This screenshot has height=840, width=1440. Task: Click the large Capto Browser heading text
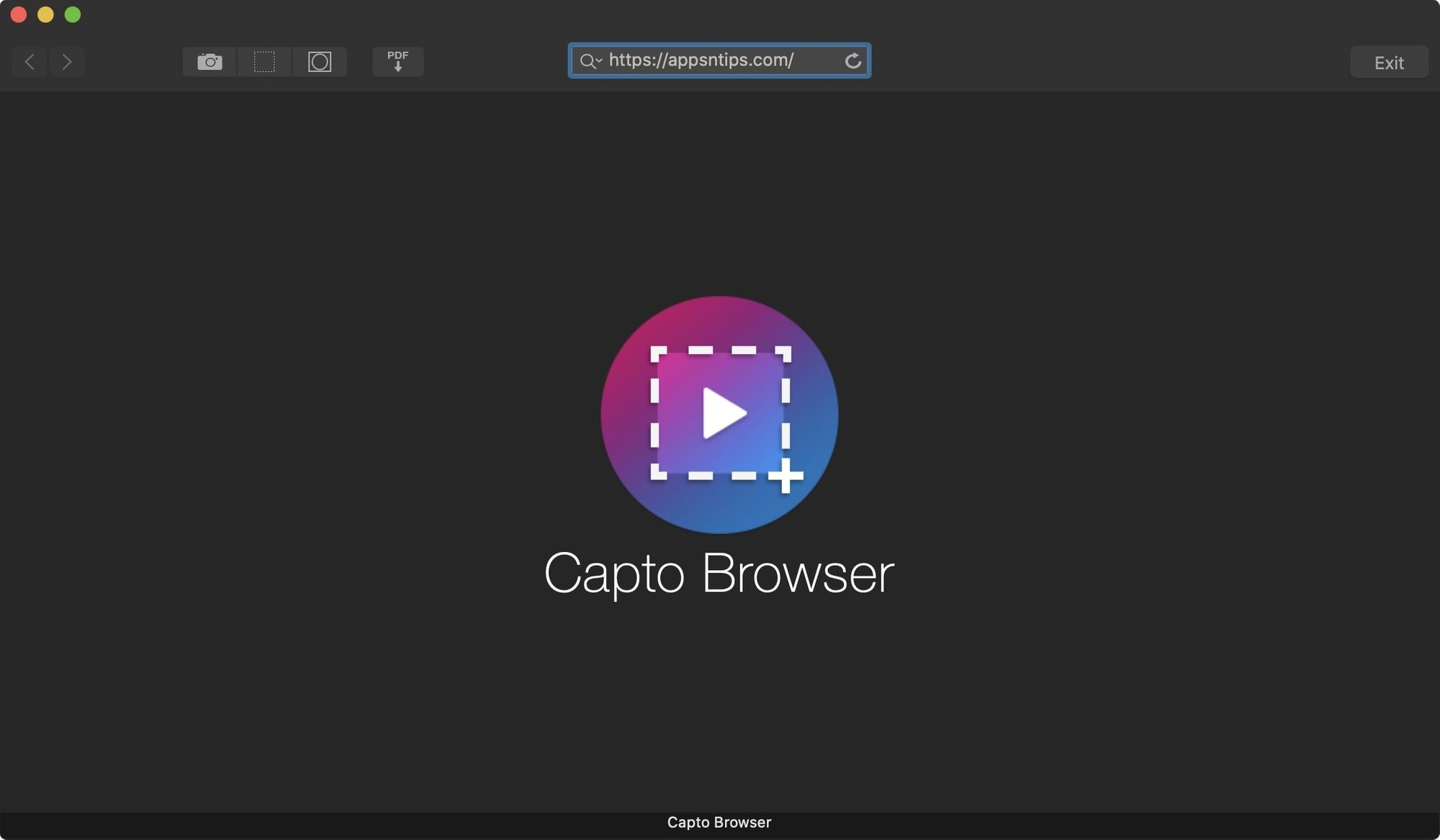[x=719, y=574]
